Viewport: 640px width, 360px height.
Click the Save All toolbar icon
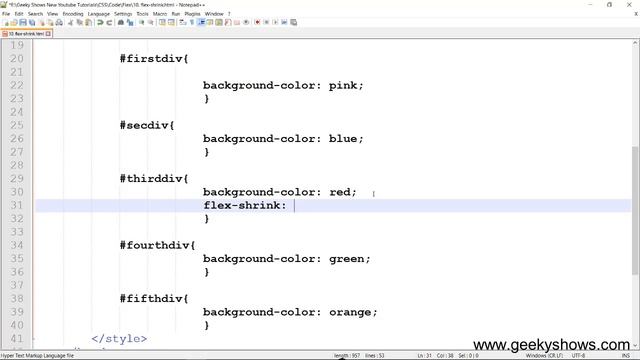(32, 22)
